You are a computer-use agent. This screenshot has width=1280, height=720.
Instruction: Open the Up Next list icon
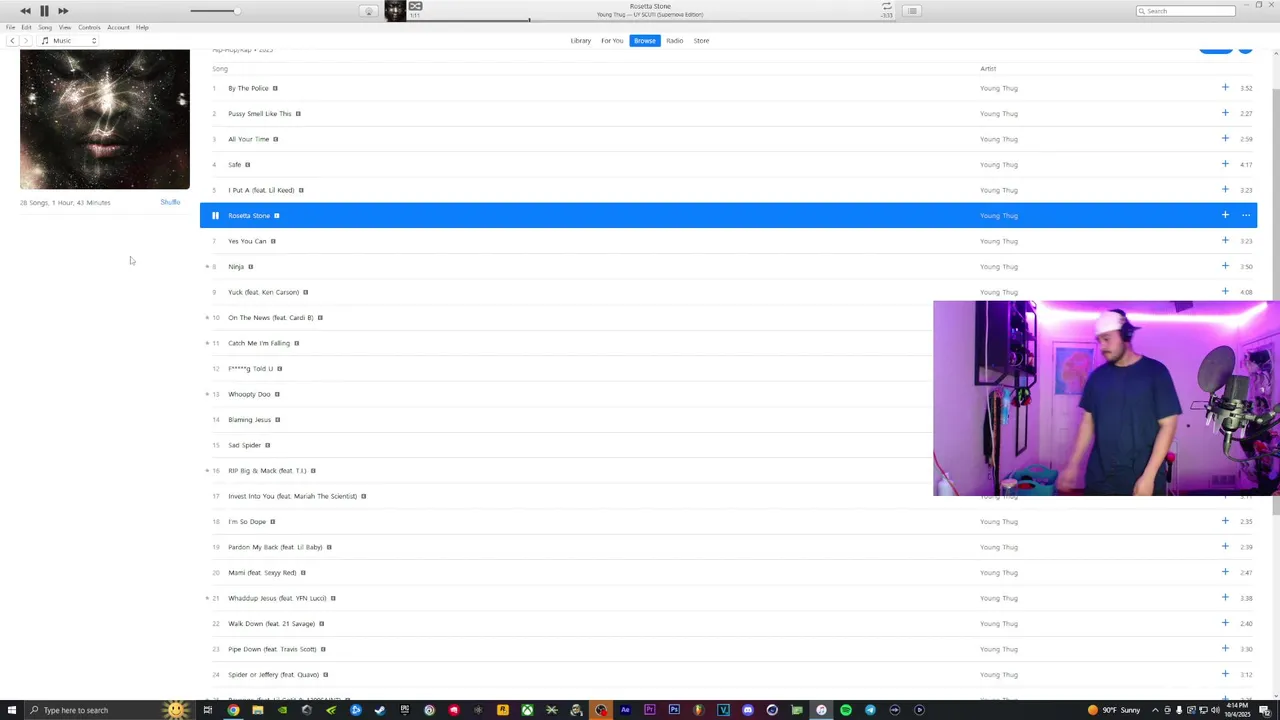912,11
